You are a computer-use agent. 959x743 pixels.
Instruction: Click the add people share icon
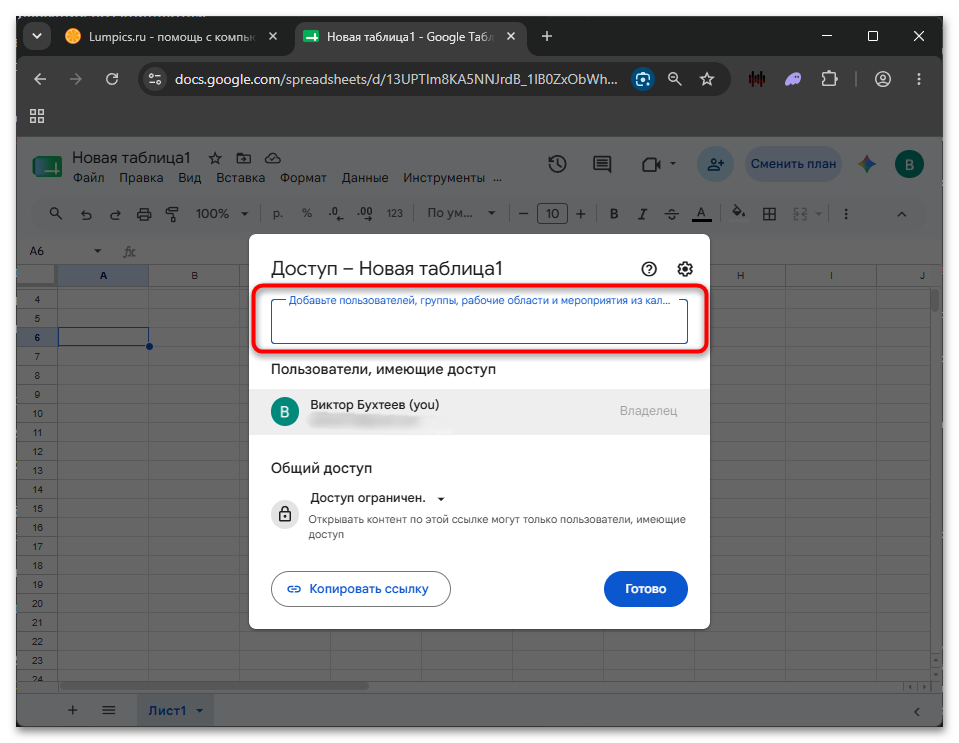(716, 164)
